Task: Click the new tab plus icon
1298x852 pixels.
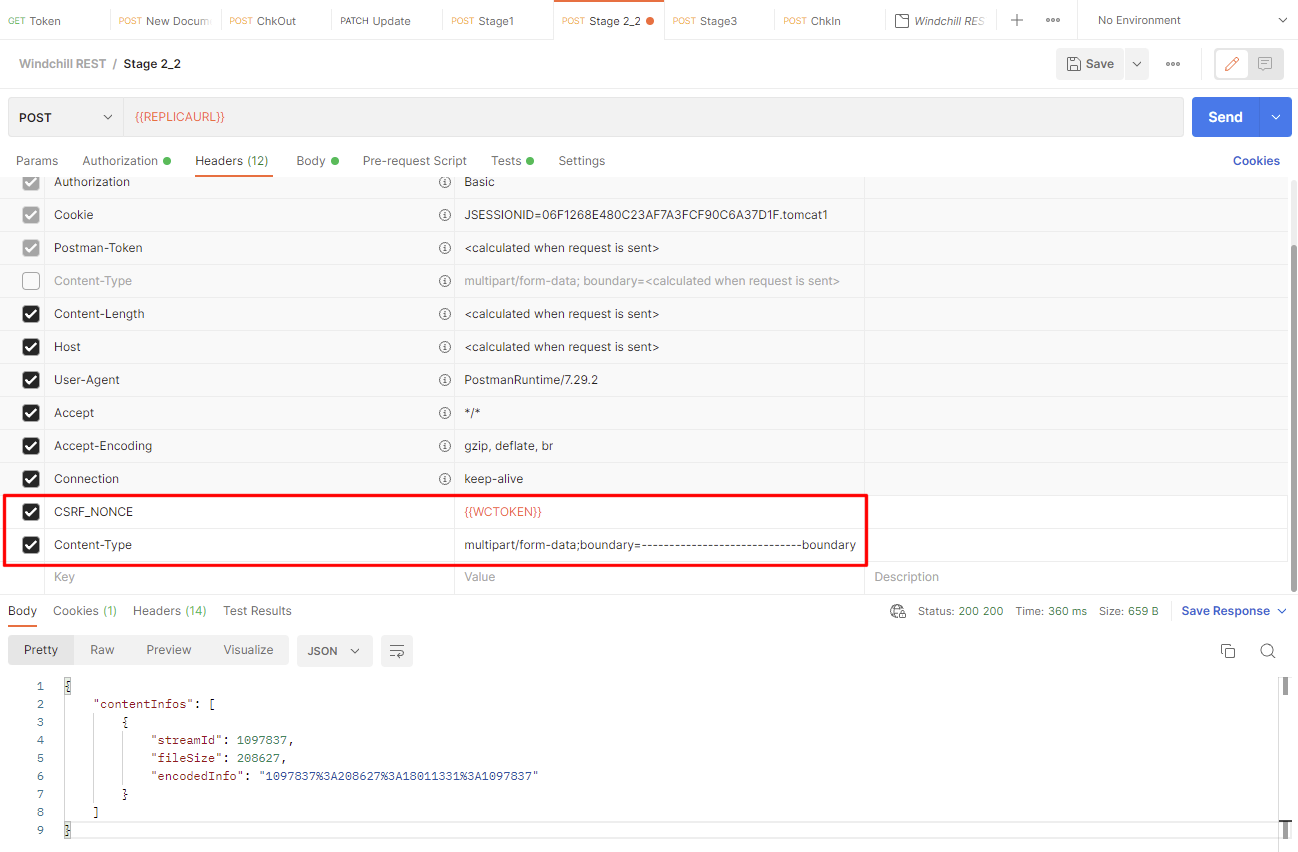Action: pos(1017,20)
